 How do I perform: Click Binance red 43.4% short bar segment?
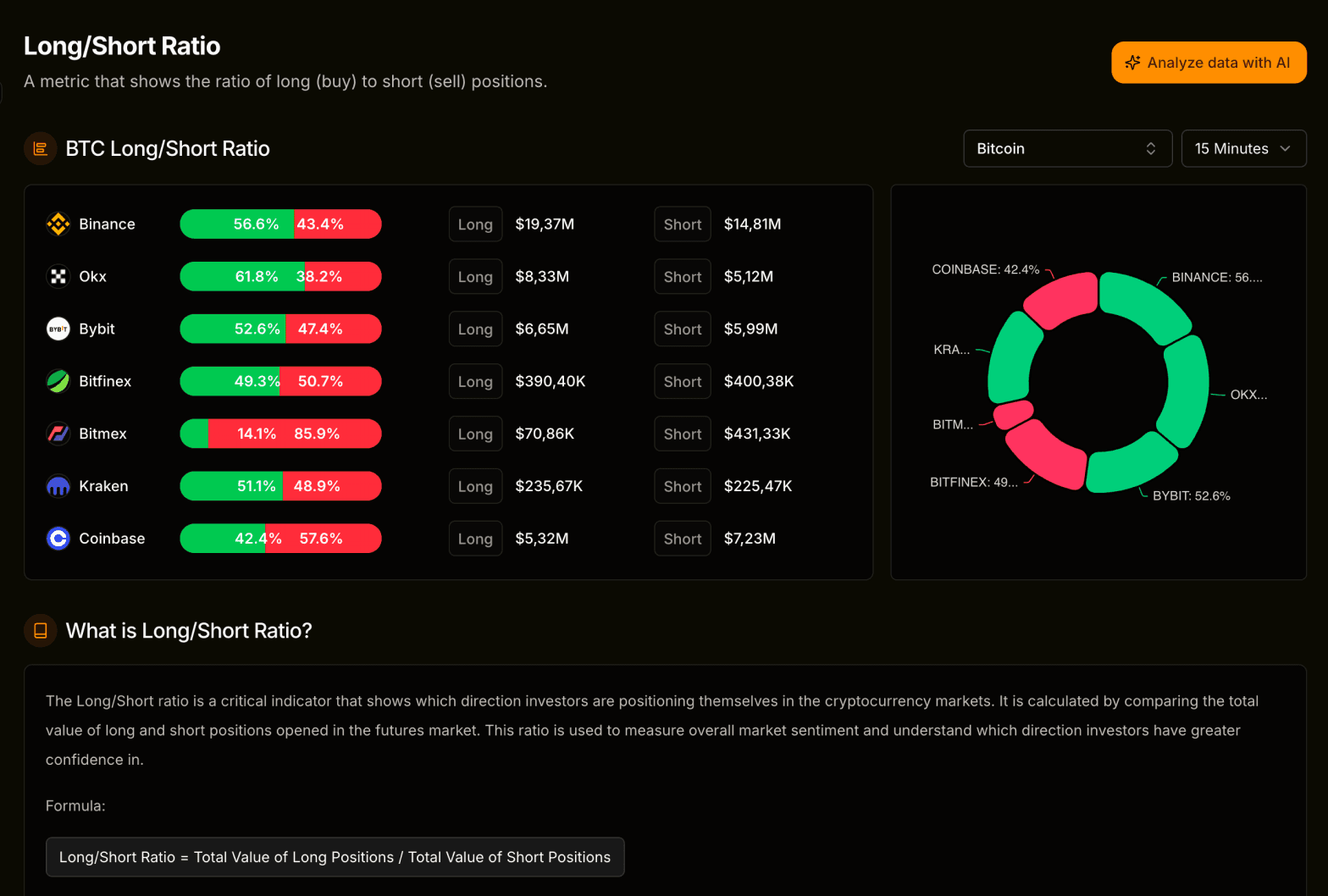(338, 224)
